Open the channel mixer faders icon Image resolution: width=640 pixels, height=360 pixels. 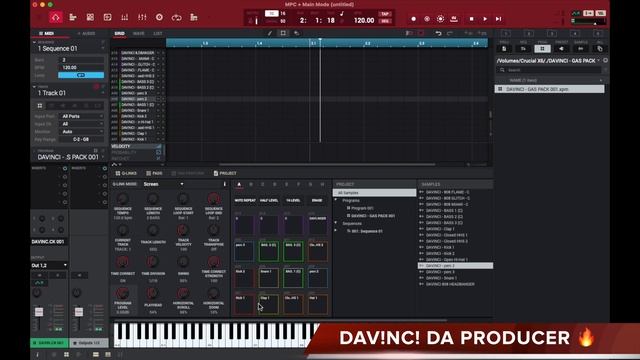(142, 18)
